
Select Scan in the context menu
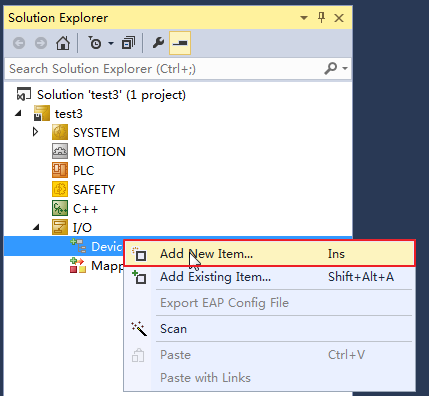(x=269, y=329)
